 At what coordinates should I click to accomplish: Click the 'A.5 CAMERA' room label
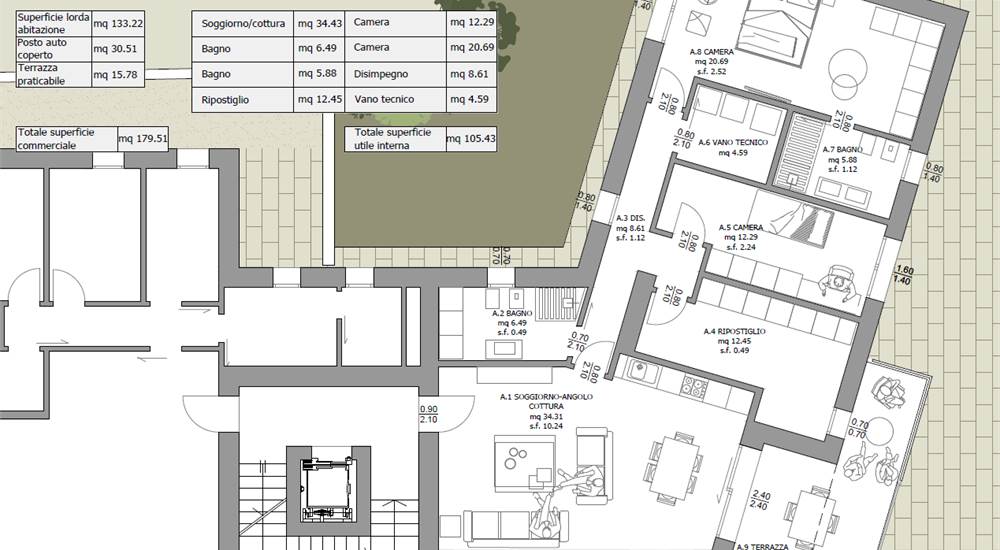(x=740, y=228)
